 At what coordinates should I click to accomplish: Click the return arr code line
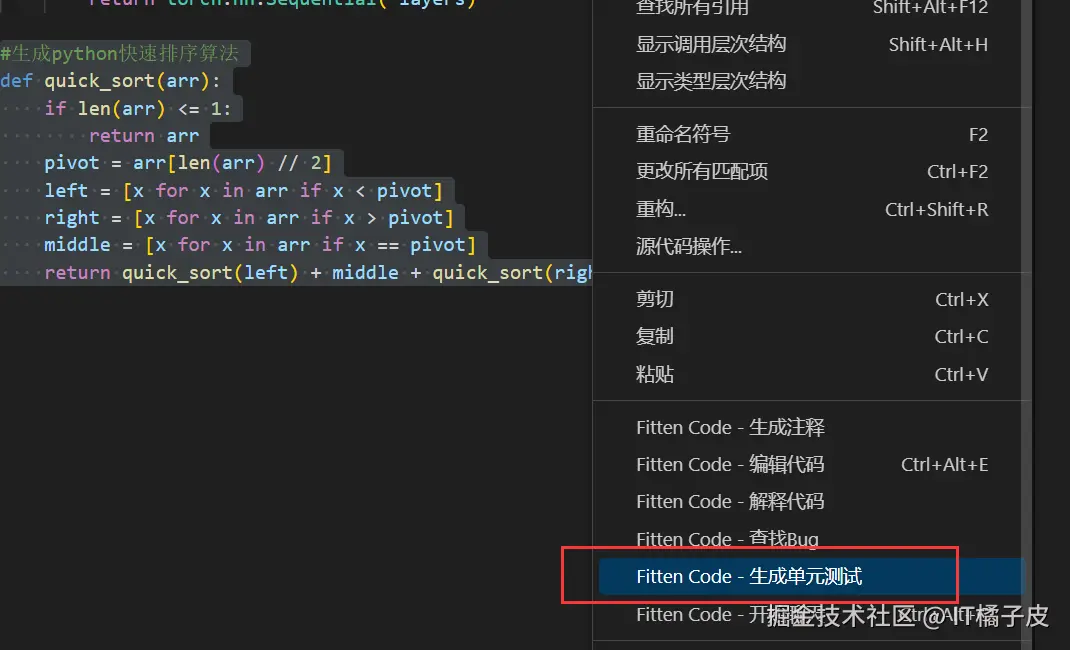pyautogui.click(x=143, y=136)
